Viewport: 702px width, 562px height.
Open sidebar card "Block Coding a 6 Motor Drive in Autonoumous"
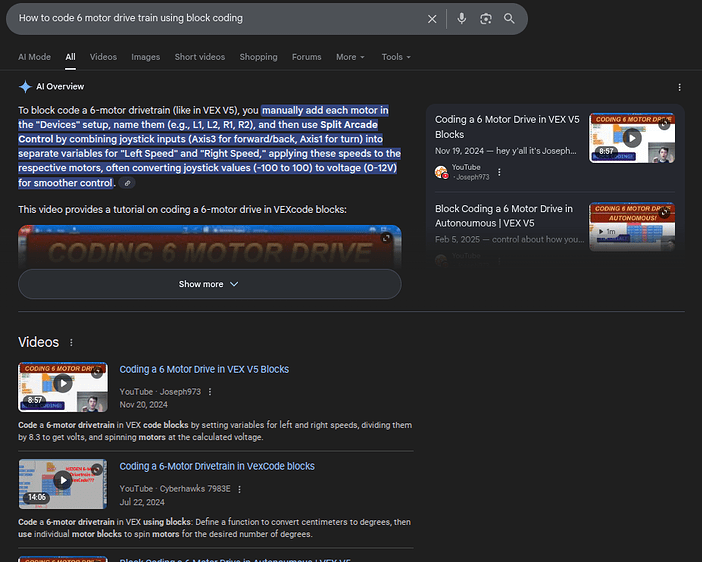click(x=504, y=215)
